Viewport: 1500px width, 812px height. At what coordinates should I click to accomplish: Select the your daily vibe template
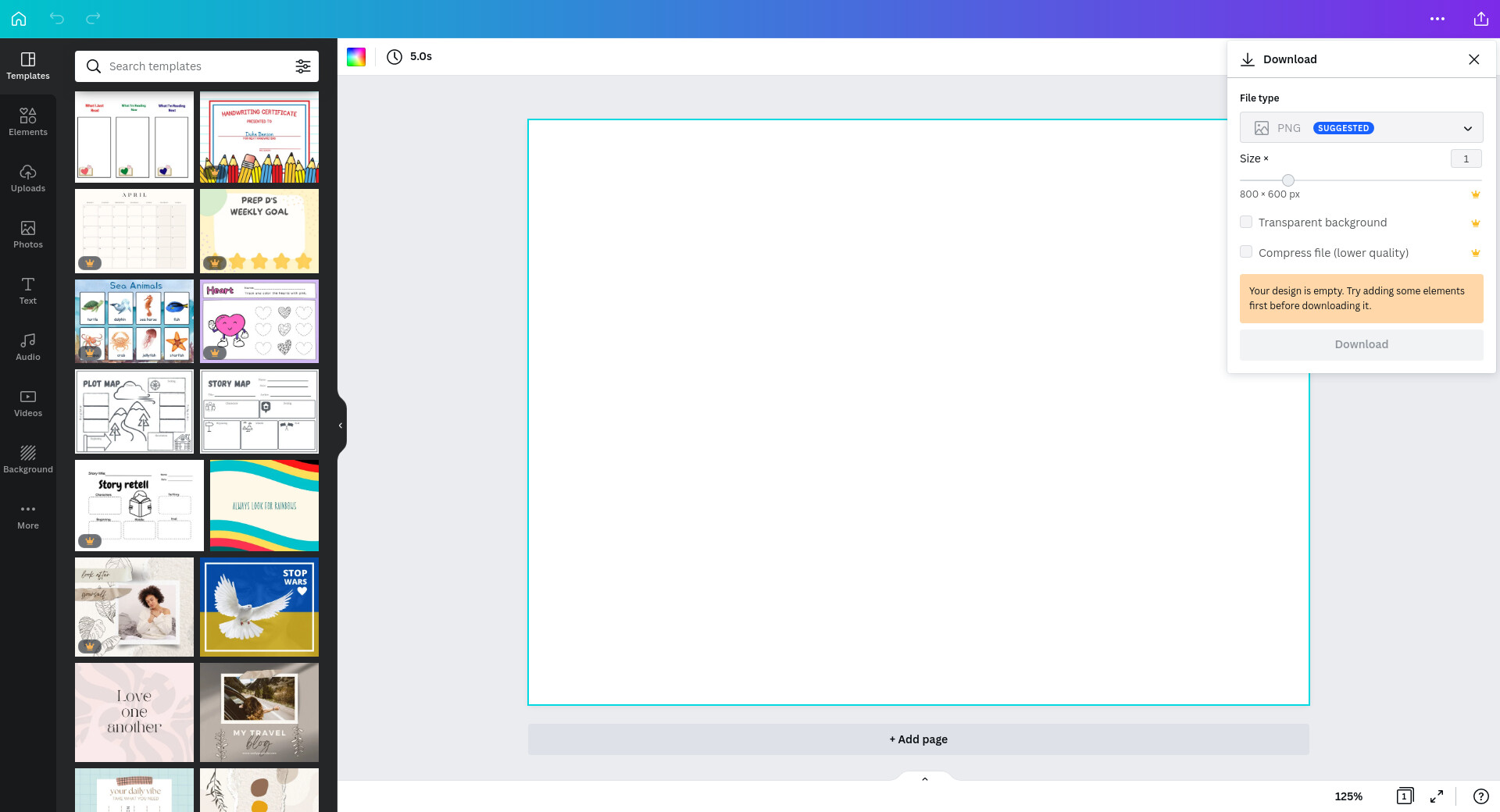pos(134,790)
